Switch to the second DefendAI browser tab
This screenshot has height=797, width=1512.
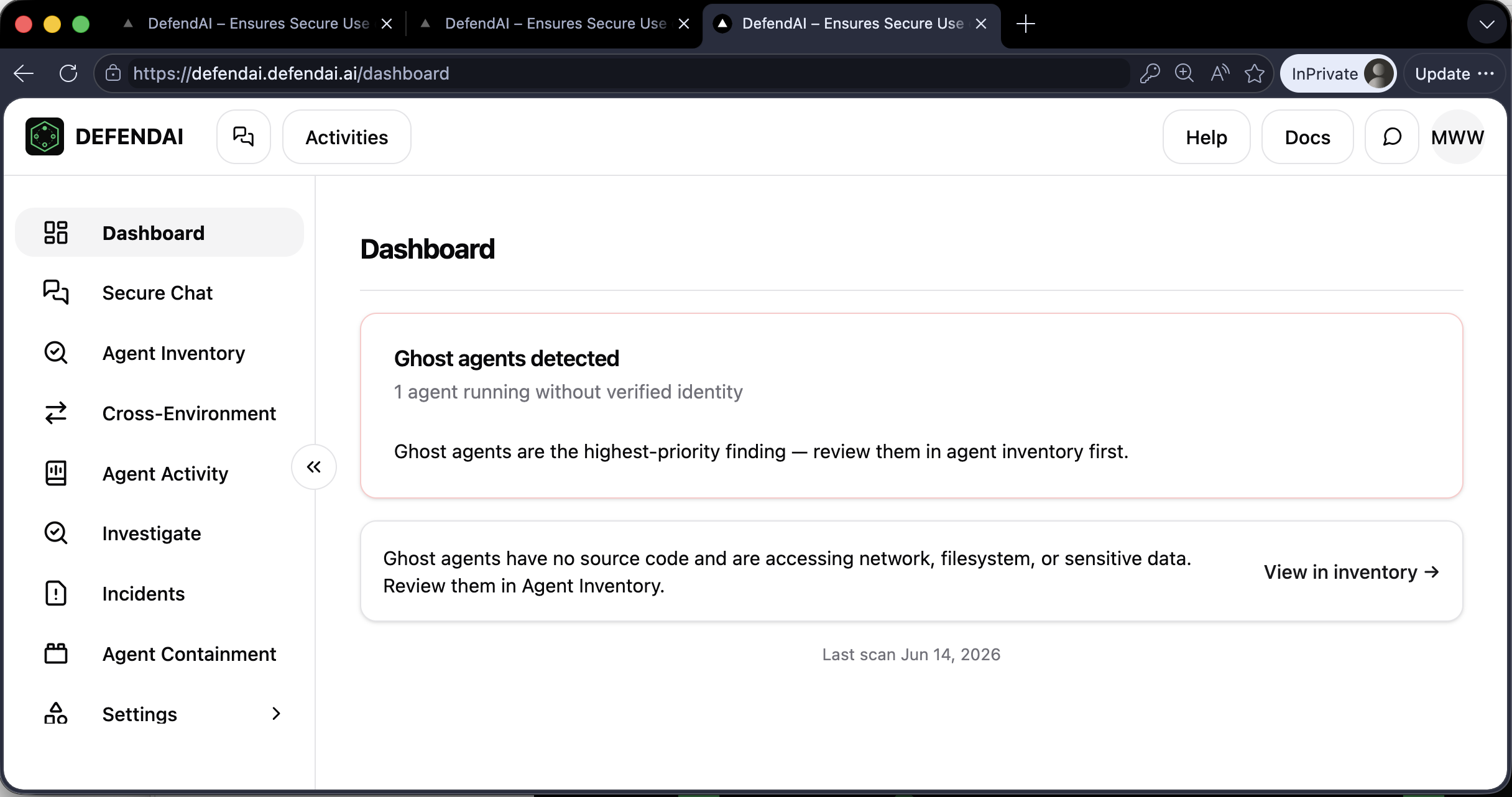[x=555, y=24]
